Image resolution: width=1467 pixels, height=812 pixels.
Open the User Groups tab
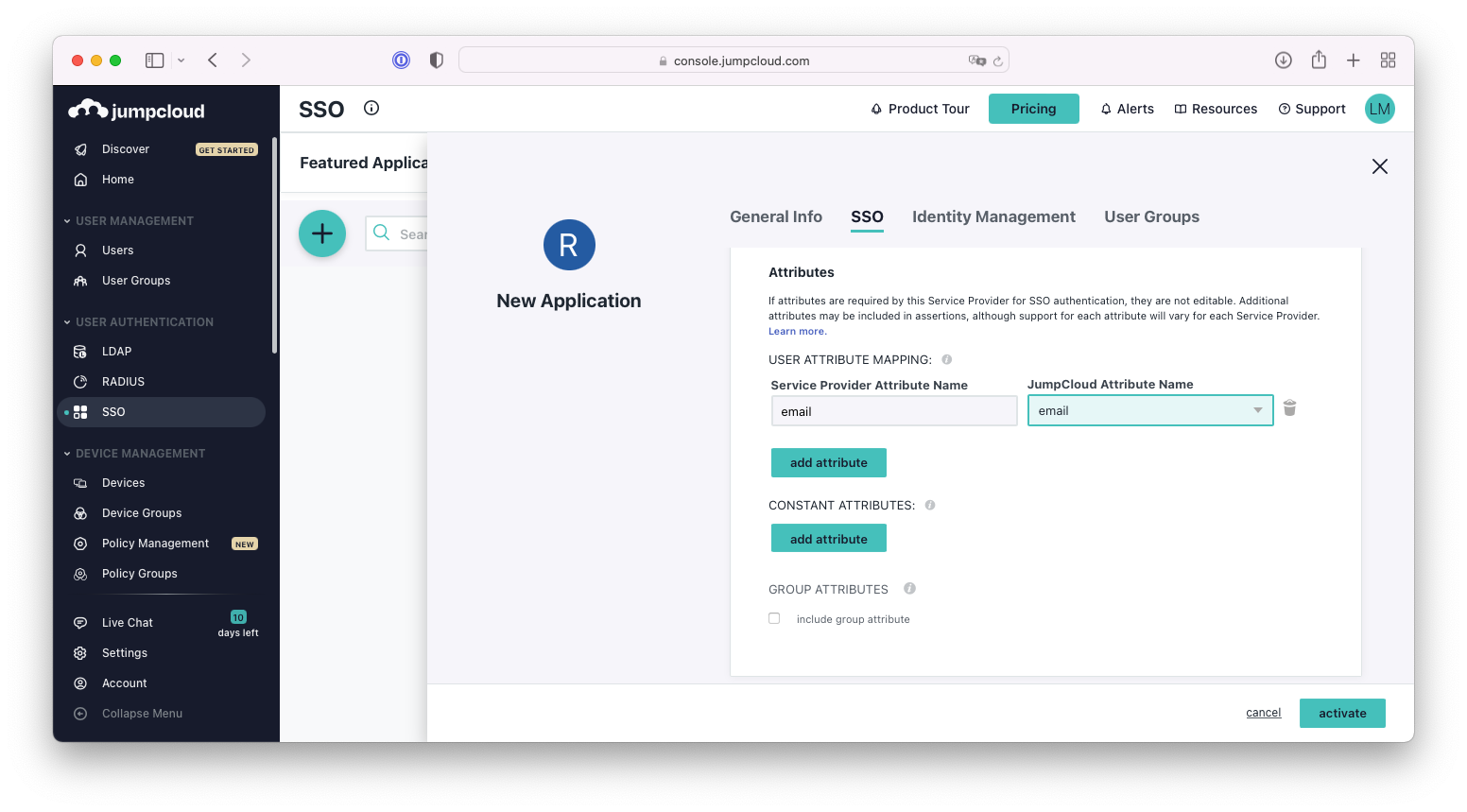point(1151,216)
